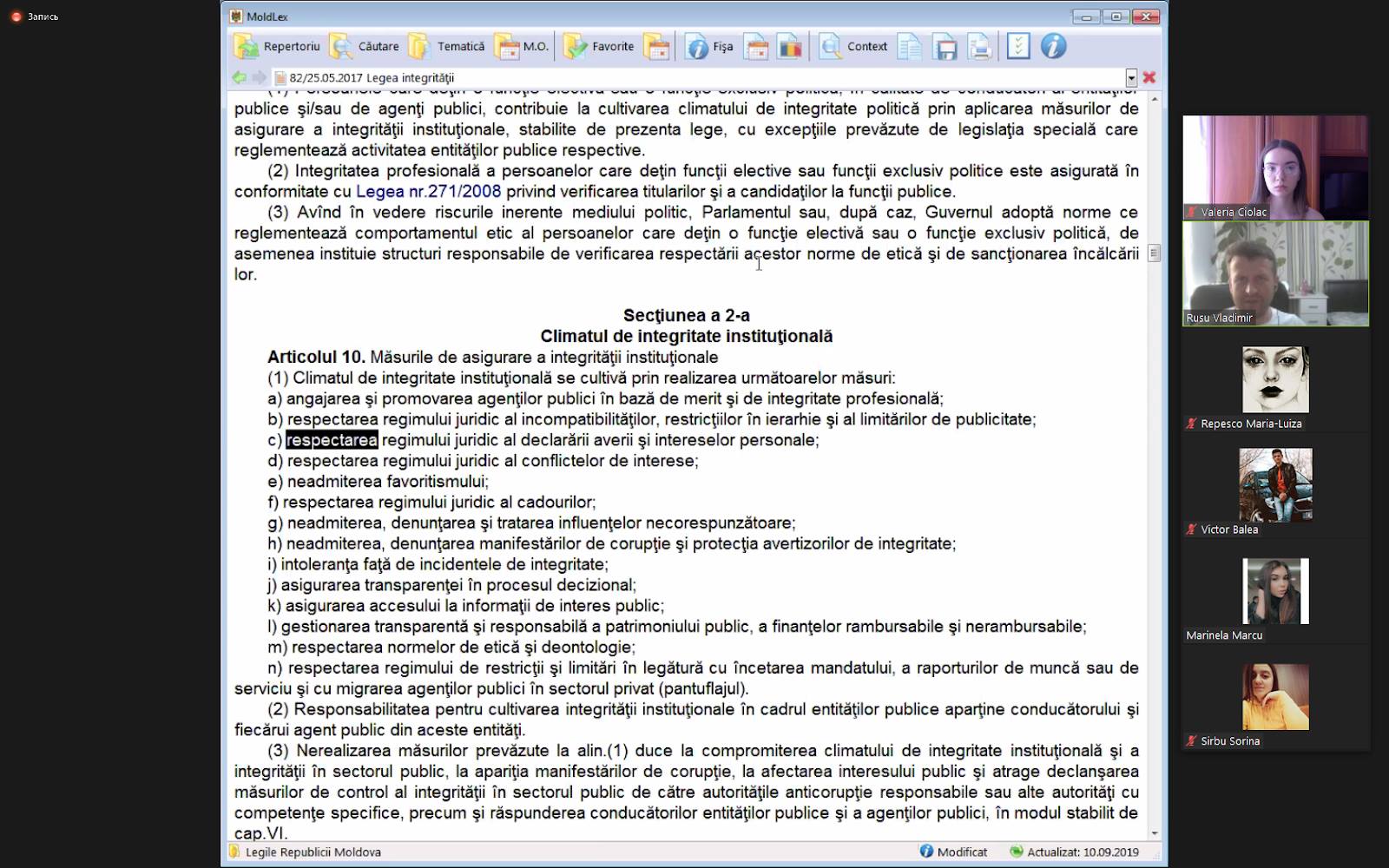The width and height of the screenshot is (1389, 868).
Task: Open the M.O. calendar folder
Action: point(522,47)
